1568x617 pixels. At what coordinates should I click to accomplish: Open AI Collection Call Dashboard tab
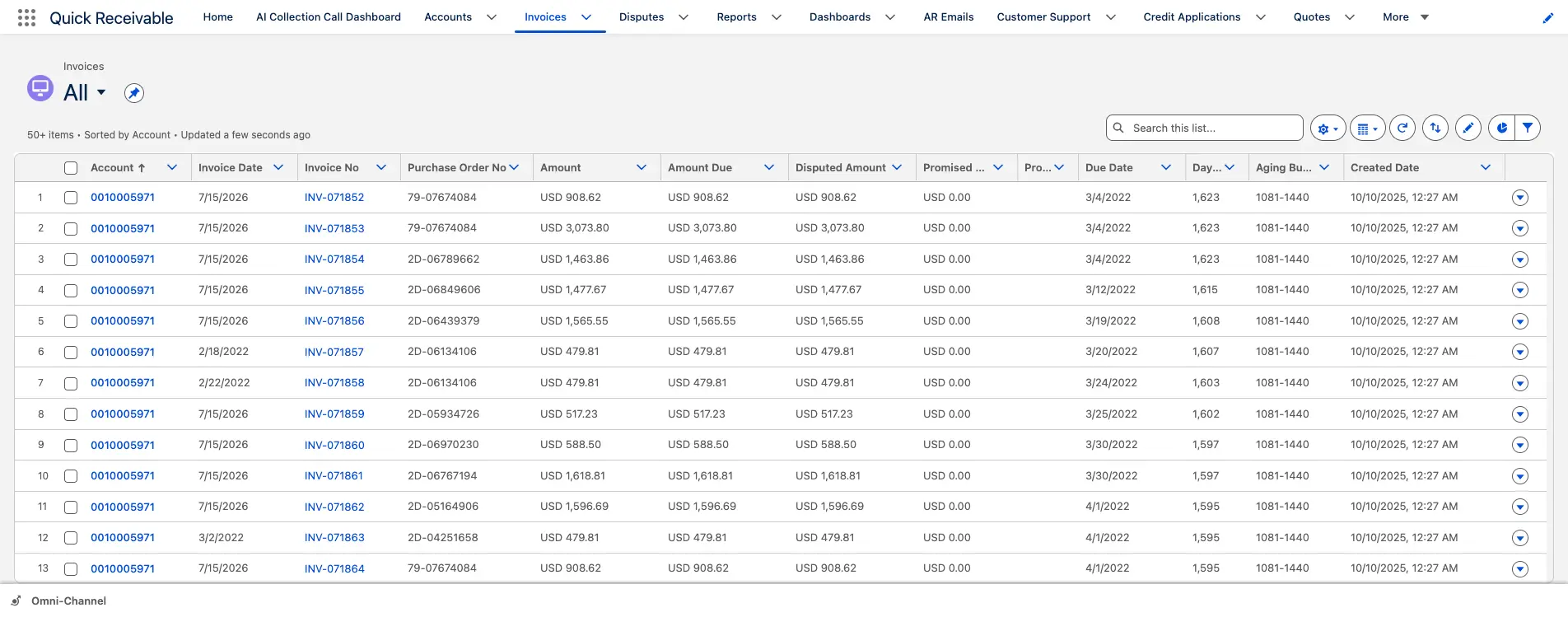click(329, 17)
